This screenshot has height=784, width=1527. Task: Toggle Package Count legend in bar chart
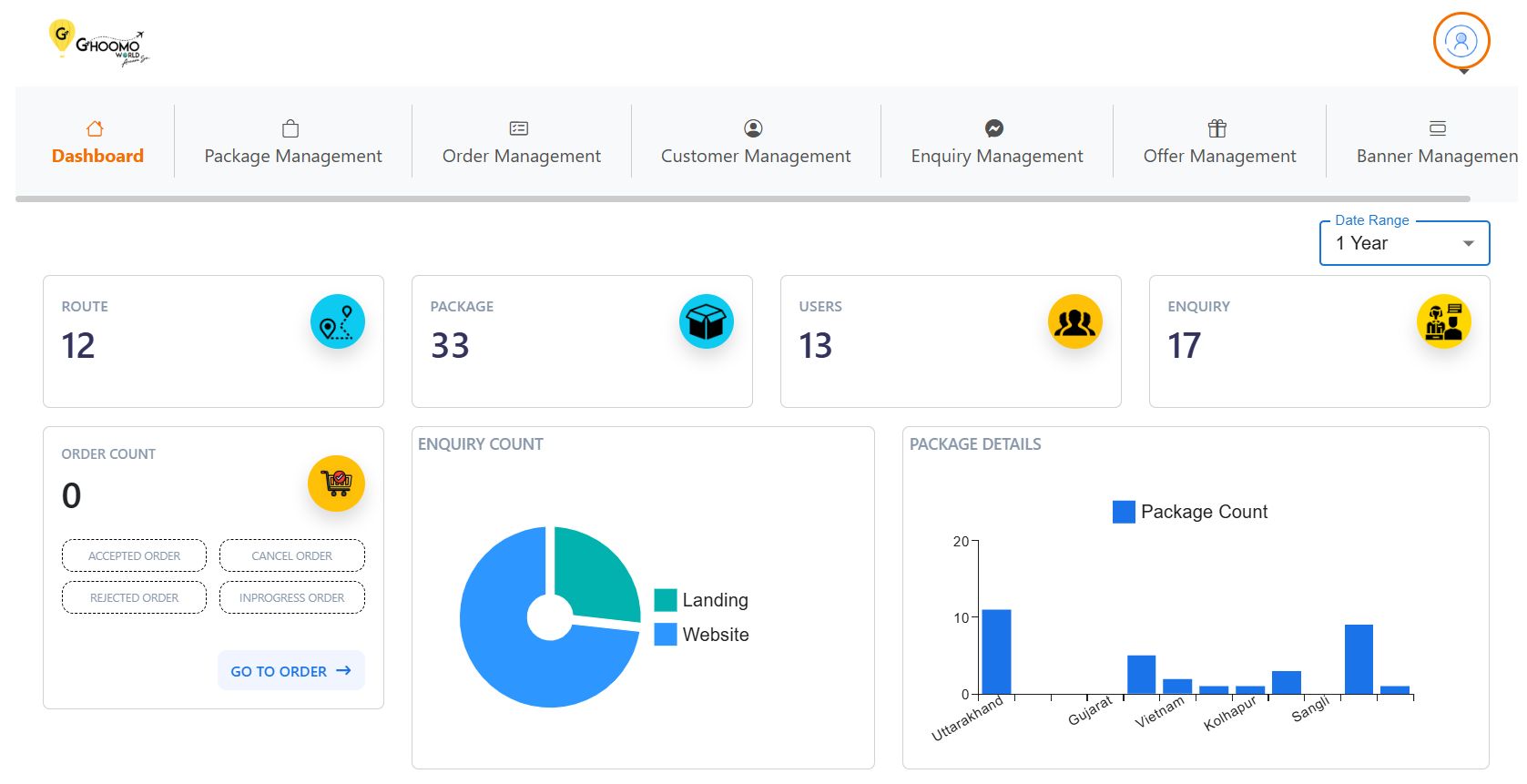(1189, 512)
